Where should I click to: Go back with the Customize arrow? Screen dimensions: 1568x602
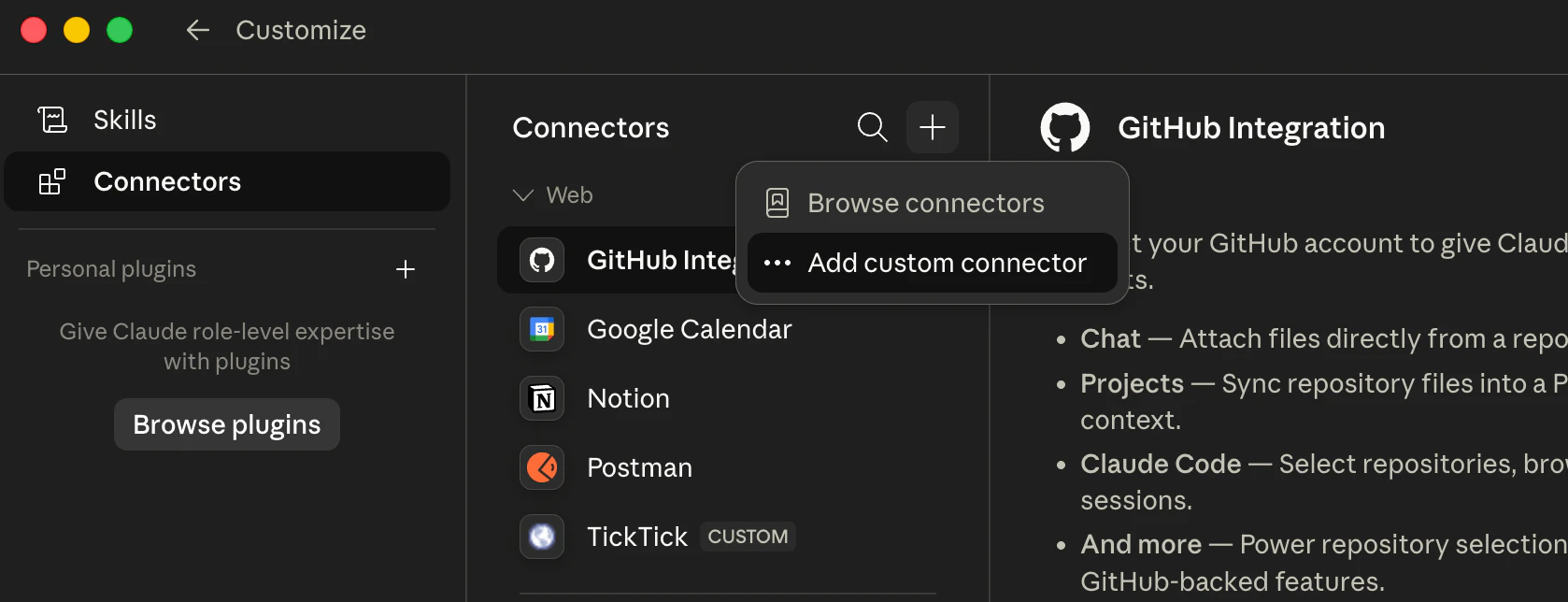pyautogui.click(x=197, y=31)
